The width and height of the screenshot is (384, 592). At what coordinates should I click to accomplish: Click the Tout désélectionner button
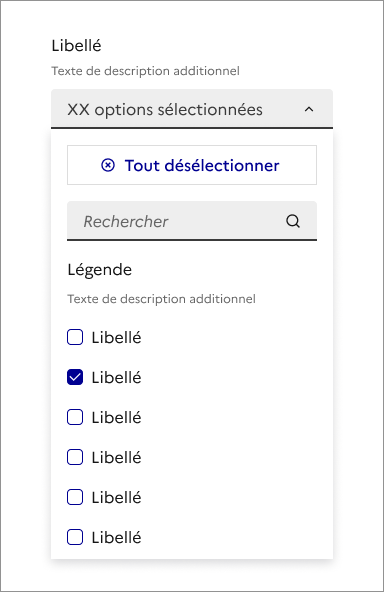point(192,165)
